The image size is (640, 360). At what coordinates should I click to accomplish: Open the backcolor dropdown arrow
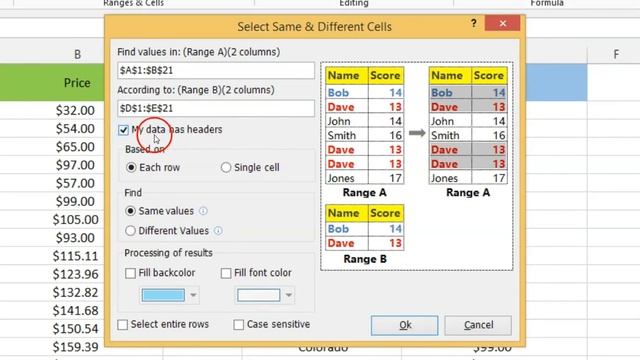pyautogui.click(x=193, y=295)
